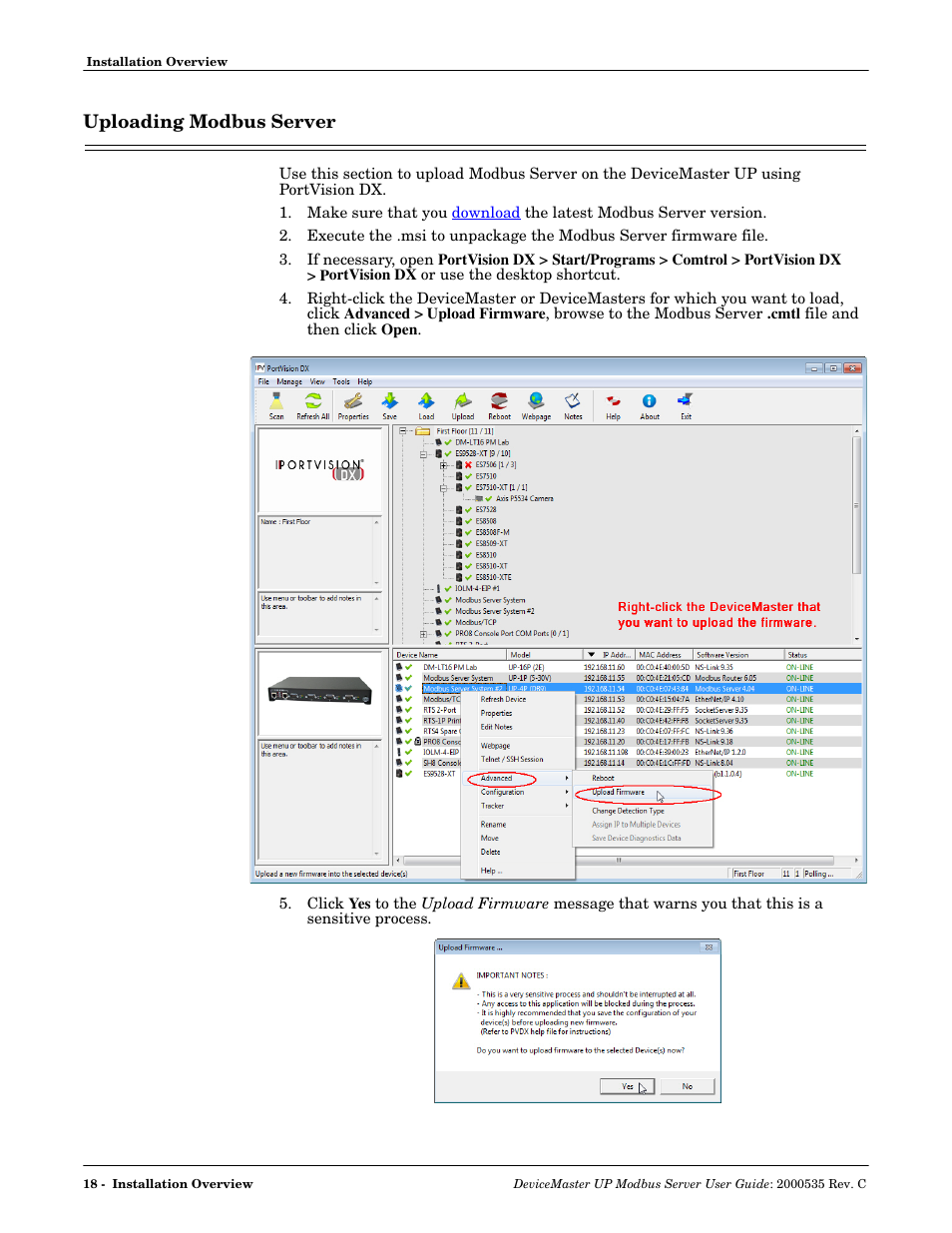
Task: Close the Upload Firmware dialog
Action: 709,947
